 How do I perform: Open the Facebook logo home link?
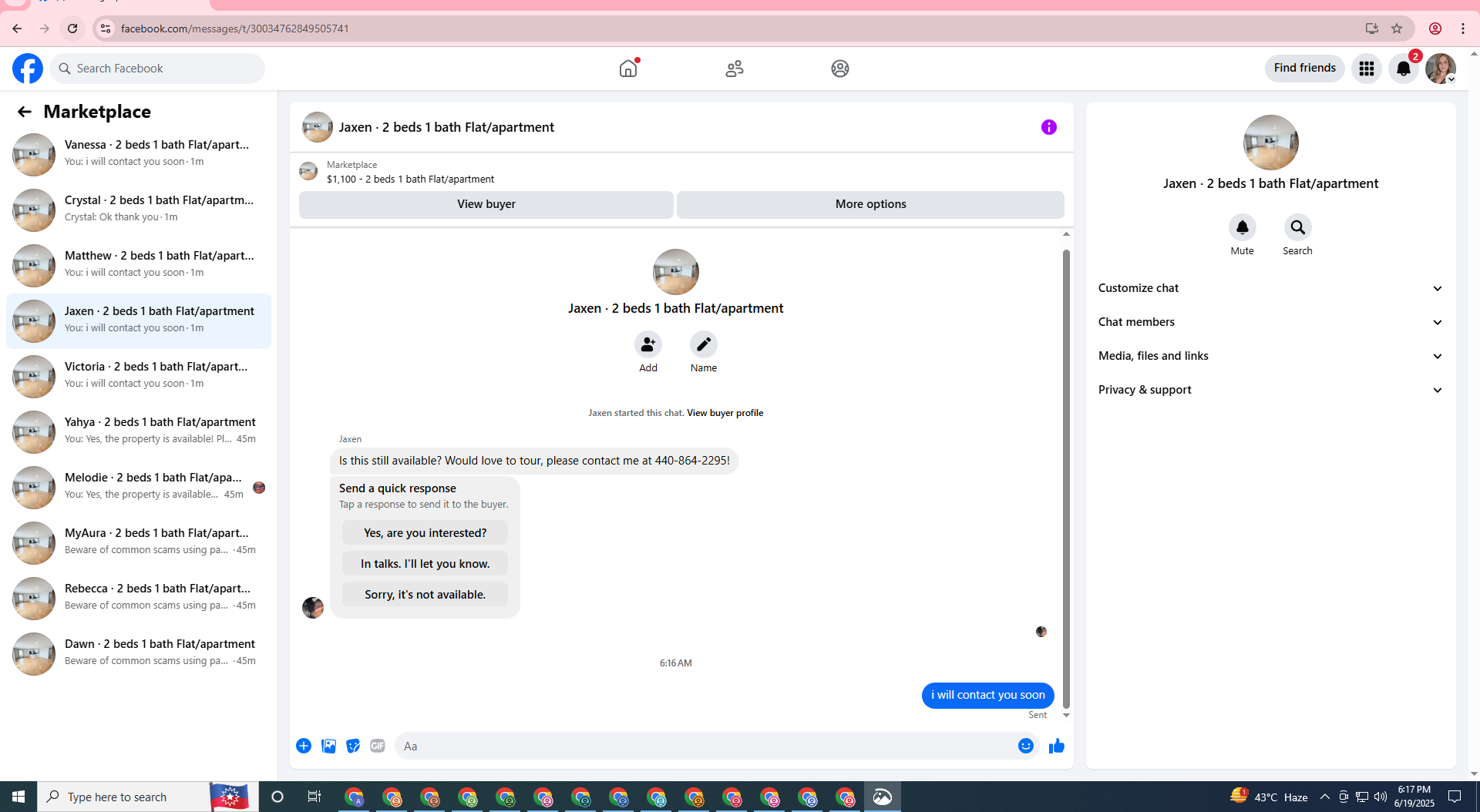28,69
